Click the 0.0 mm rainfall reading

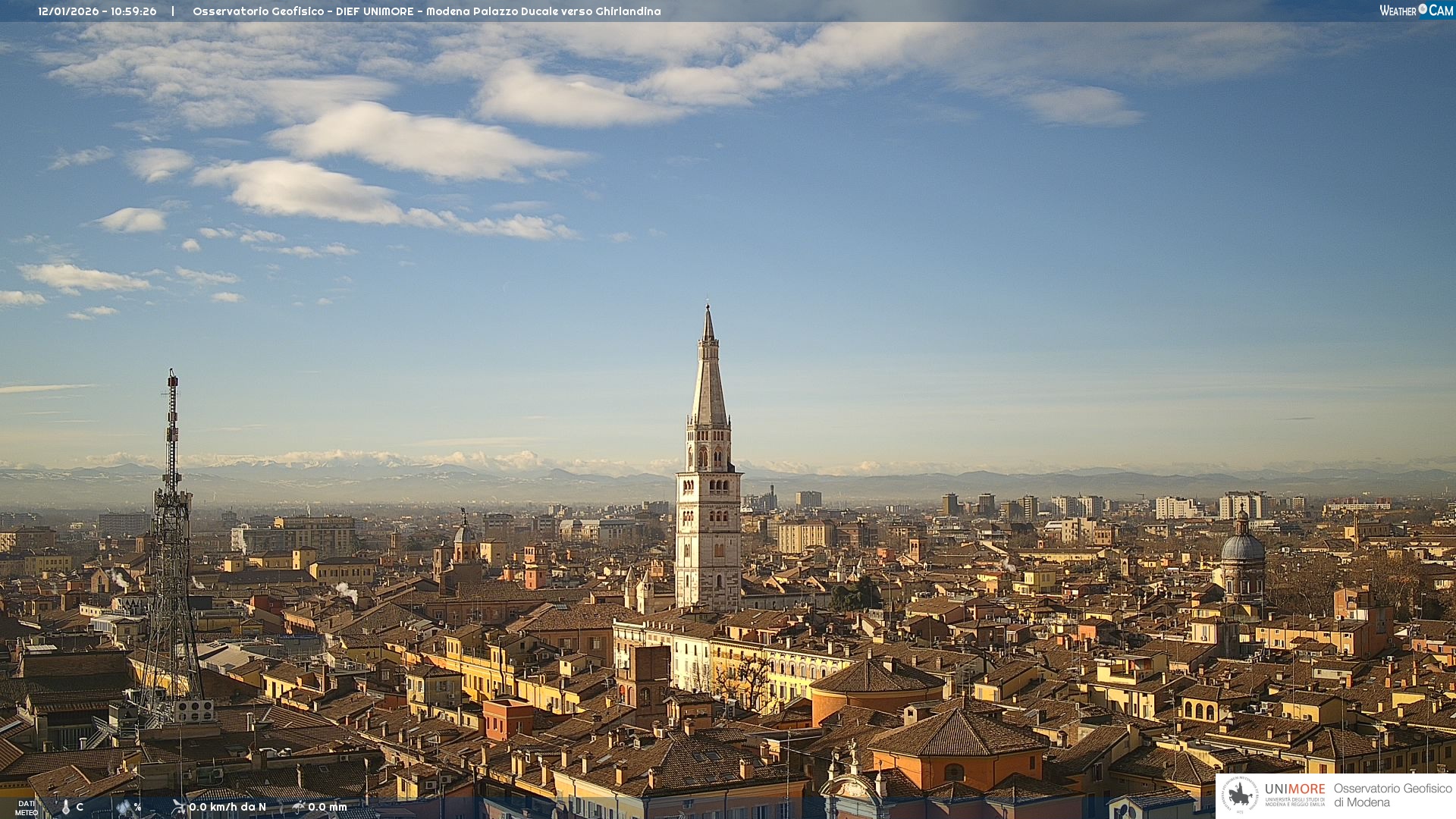pos(328,807)
